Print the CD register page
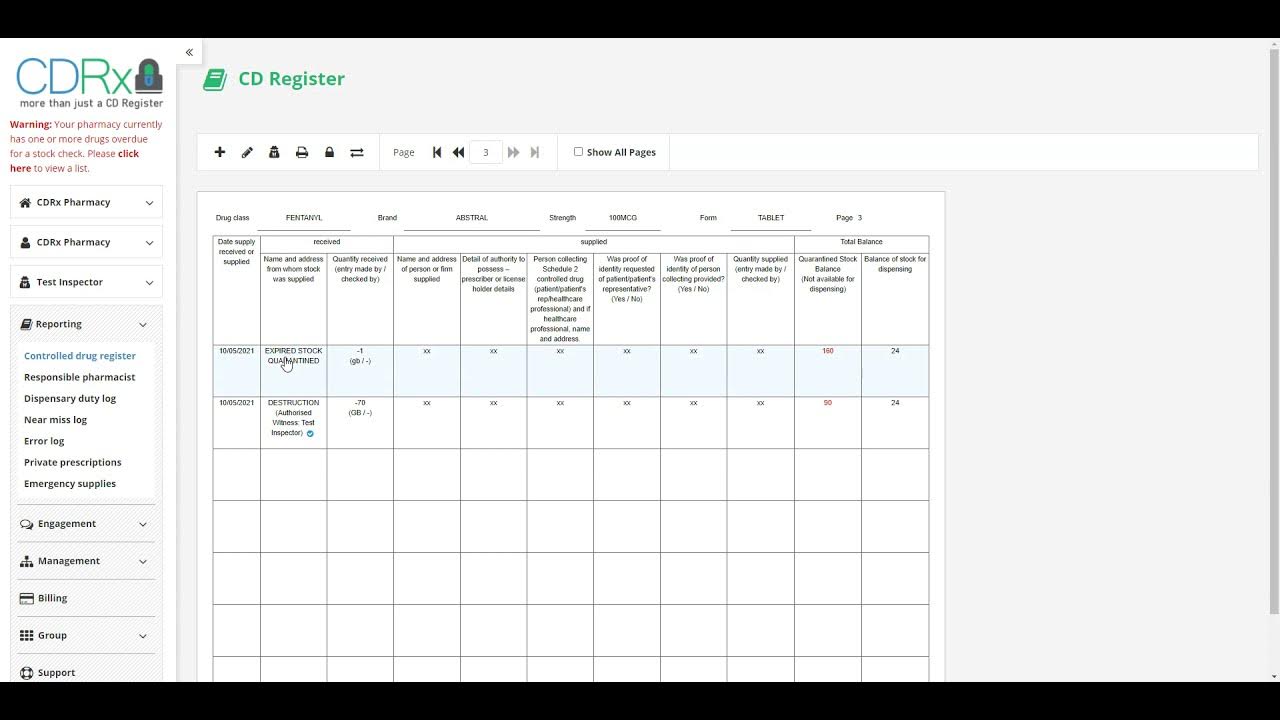This screenshot has width=1280, height=720. [x=302, y=152]
